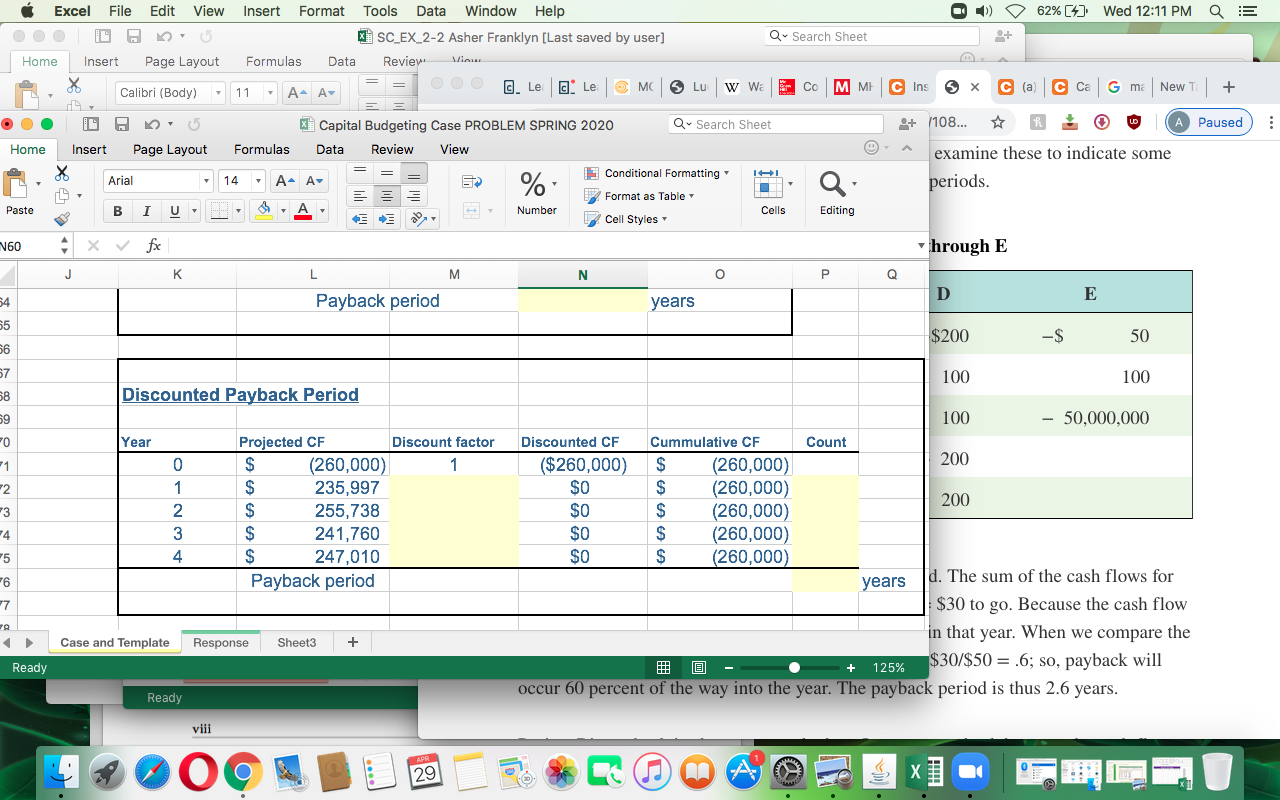Click the red font color button

pyautogui.click(x=302, y=212)
